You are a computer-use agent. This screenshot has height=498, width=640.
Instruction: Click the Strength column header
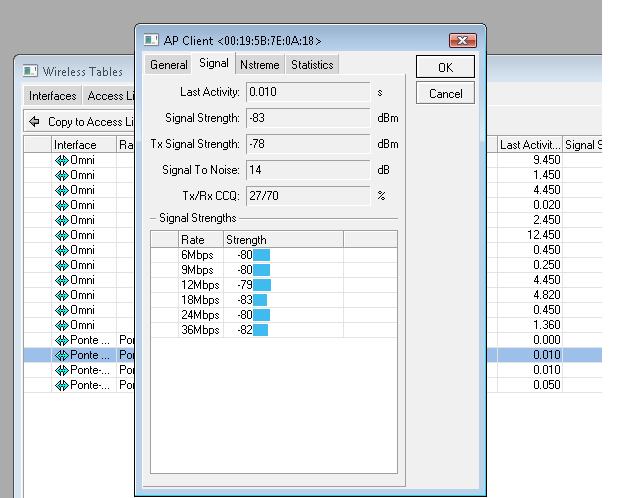pos(246,240)
